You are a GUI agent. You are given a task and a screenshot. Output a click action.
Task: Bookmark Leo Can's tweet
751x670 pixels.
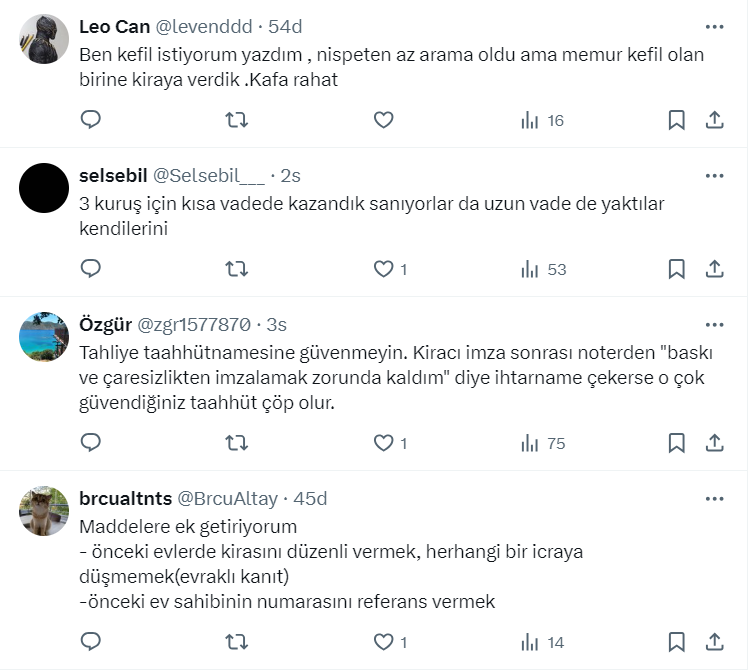676,120
